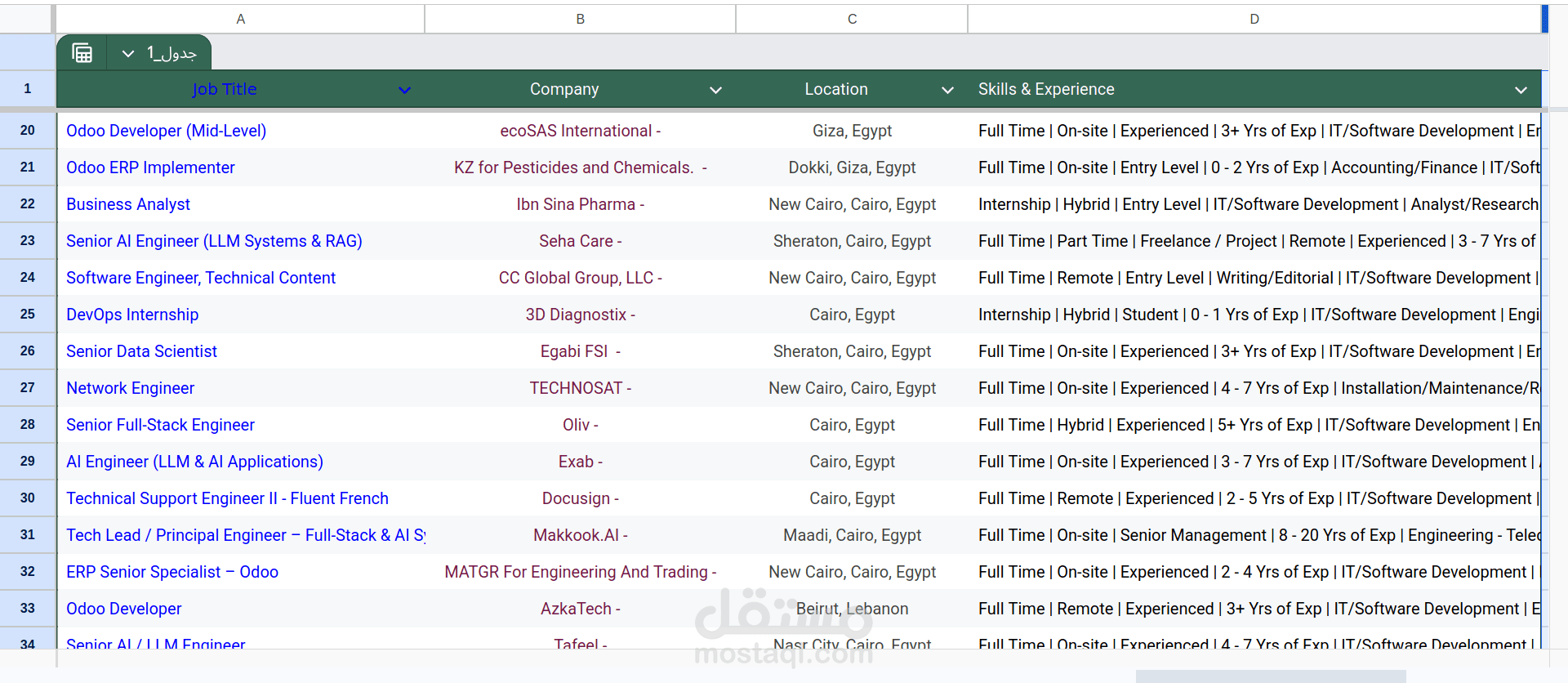Select the ecoSAS International company cell
Viewport: 1568px width, 683px height.
point(581,131)
